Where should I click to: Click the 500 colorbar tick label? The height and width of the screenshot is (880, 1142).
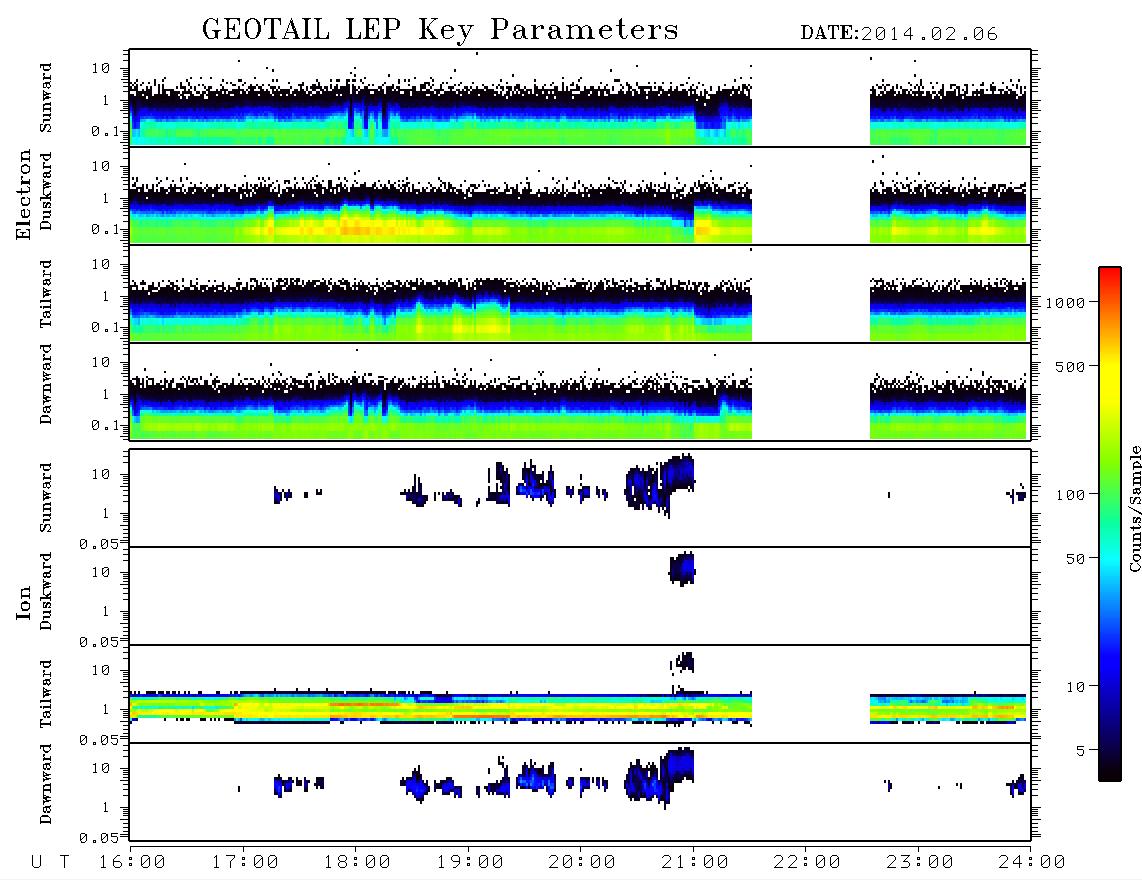1071,366
